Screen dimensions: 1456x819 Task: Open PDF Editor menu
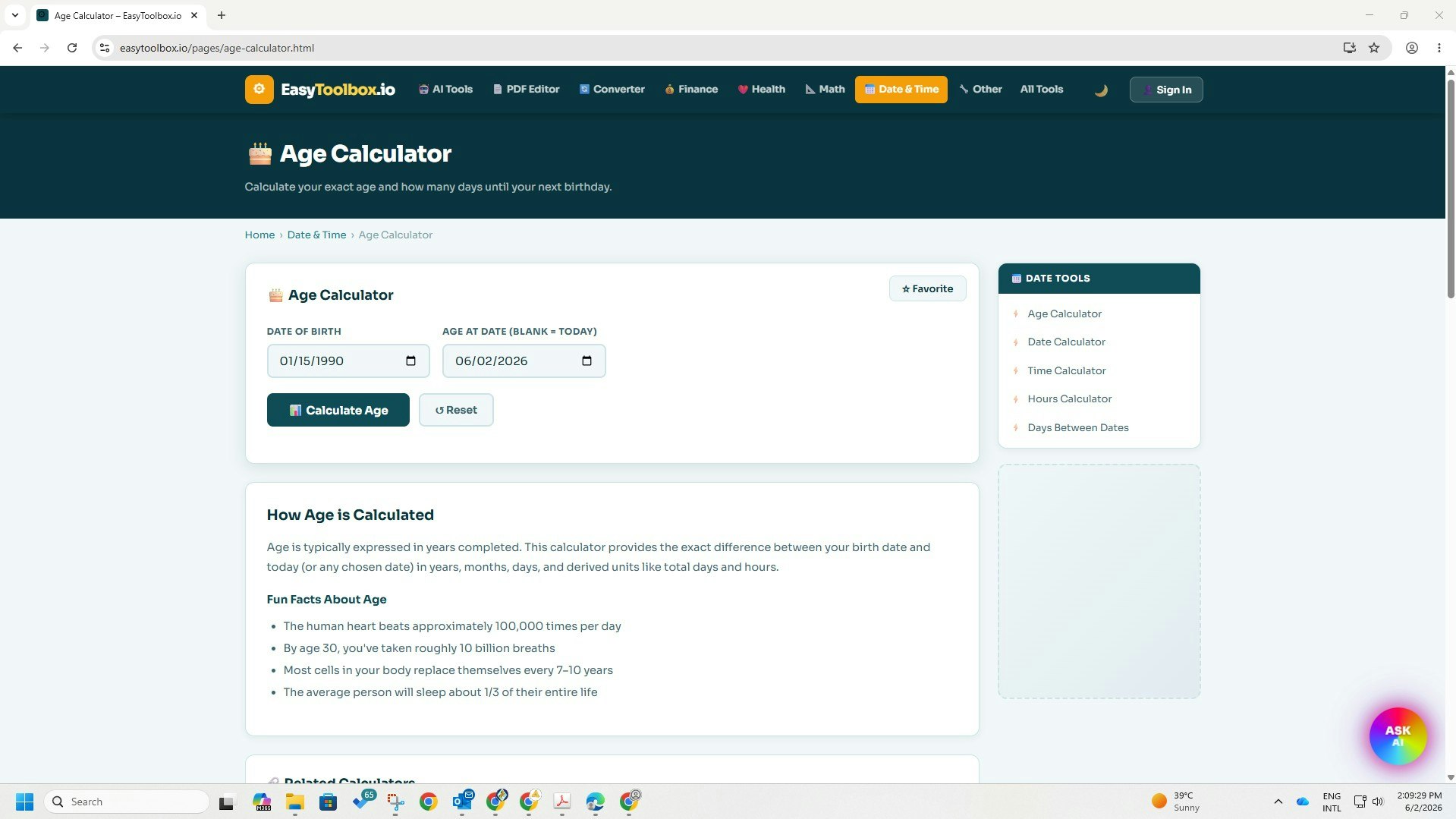pos(526,89)
